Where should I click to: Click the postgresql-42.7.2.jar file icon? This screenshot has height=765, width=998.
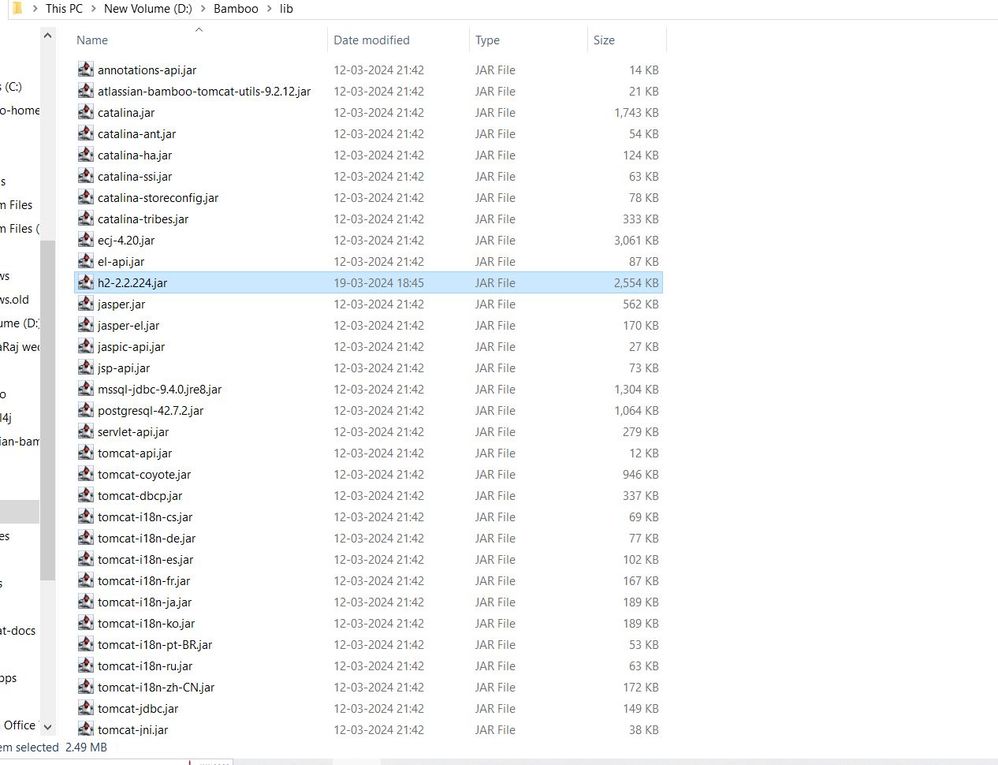85,410
